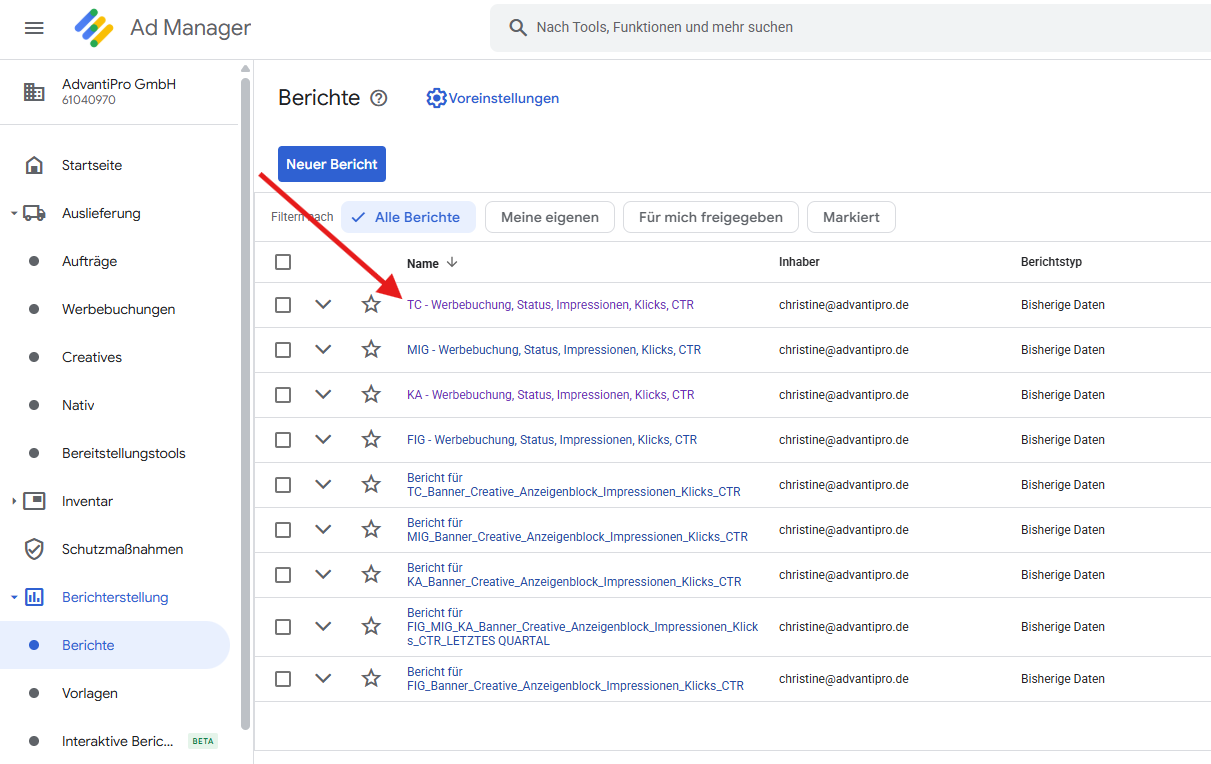Expand the Inventar sidebar section arrow
The width and height of the screenshot is (1211, 764).
14,501
